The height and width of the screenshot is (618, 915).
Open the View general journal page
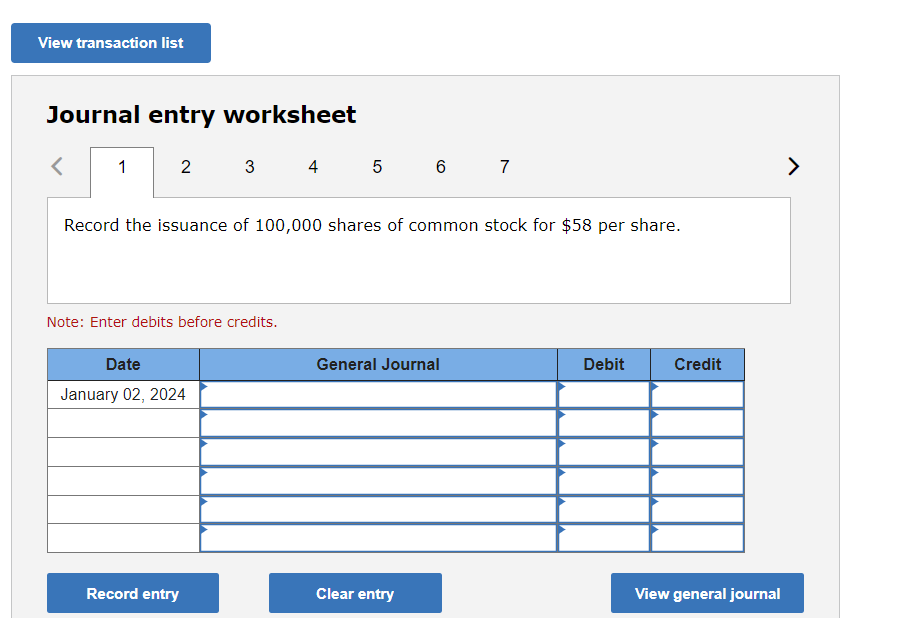click(x=707, y=593)
